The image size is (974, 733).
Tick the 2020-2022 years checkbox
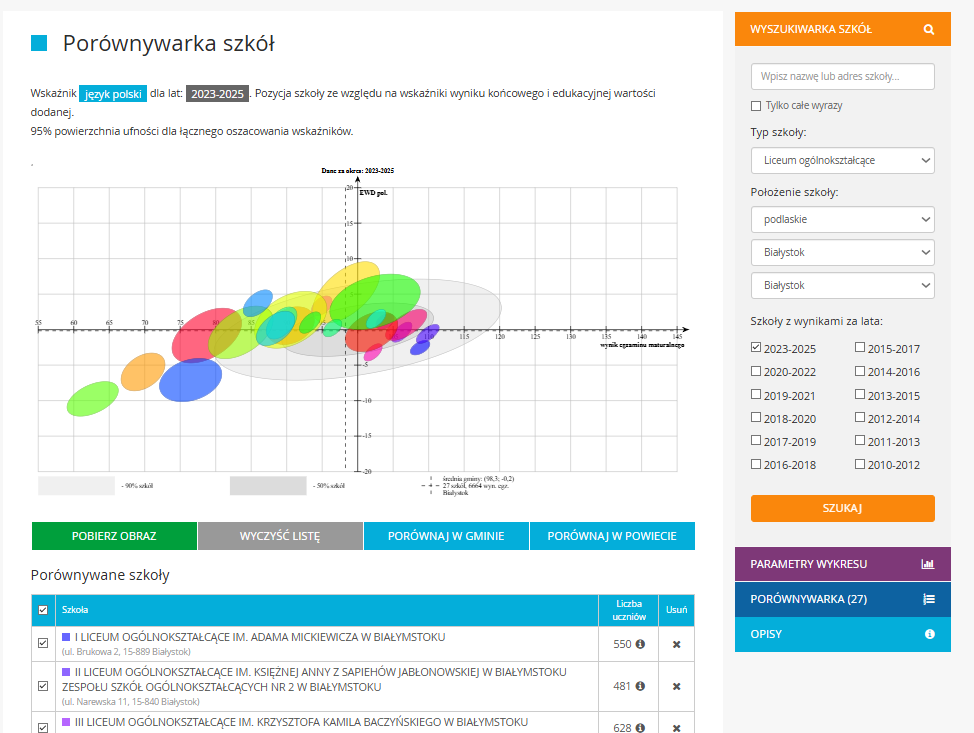click(x=756, y=372)
